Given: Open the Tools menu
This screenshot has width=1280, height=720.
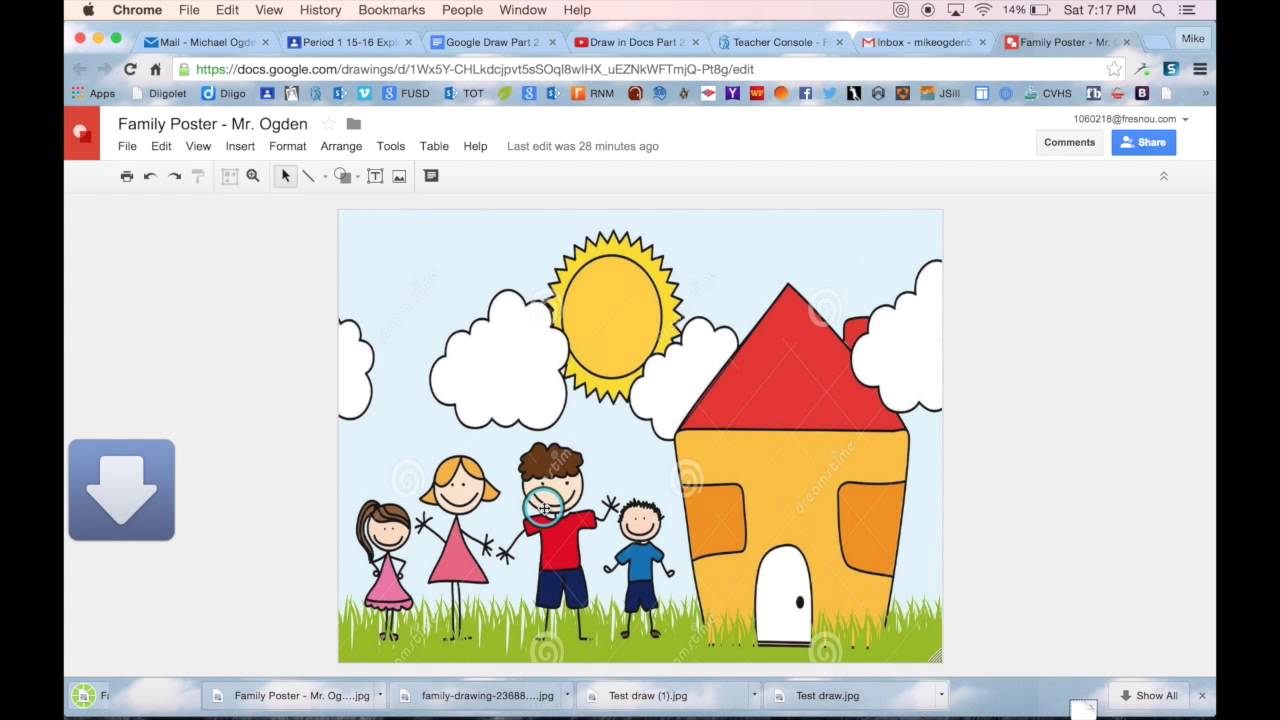Looking at the screenshot, I should click(x=391, y=146).
